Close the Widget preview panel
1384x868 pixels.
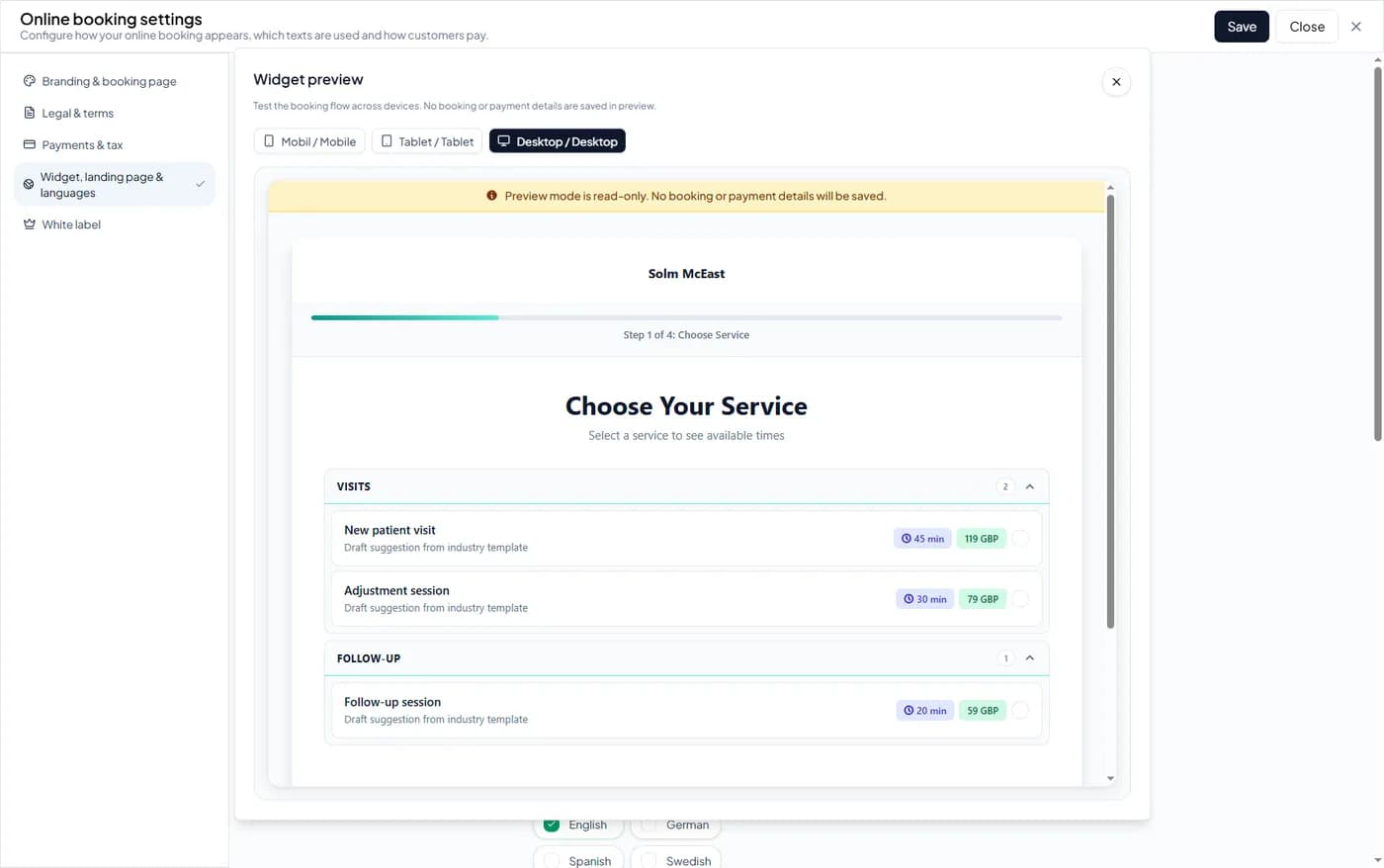(x=1116, y=82)
